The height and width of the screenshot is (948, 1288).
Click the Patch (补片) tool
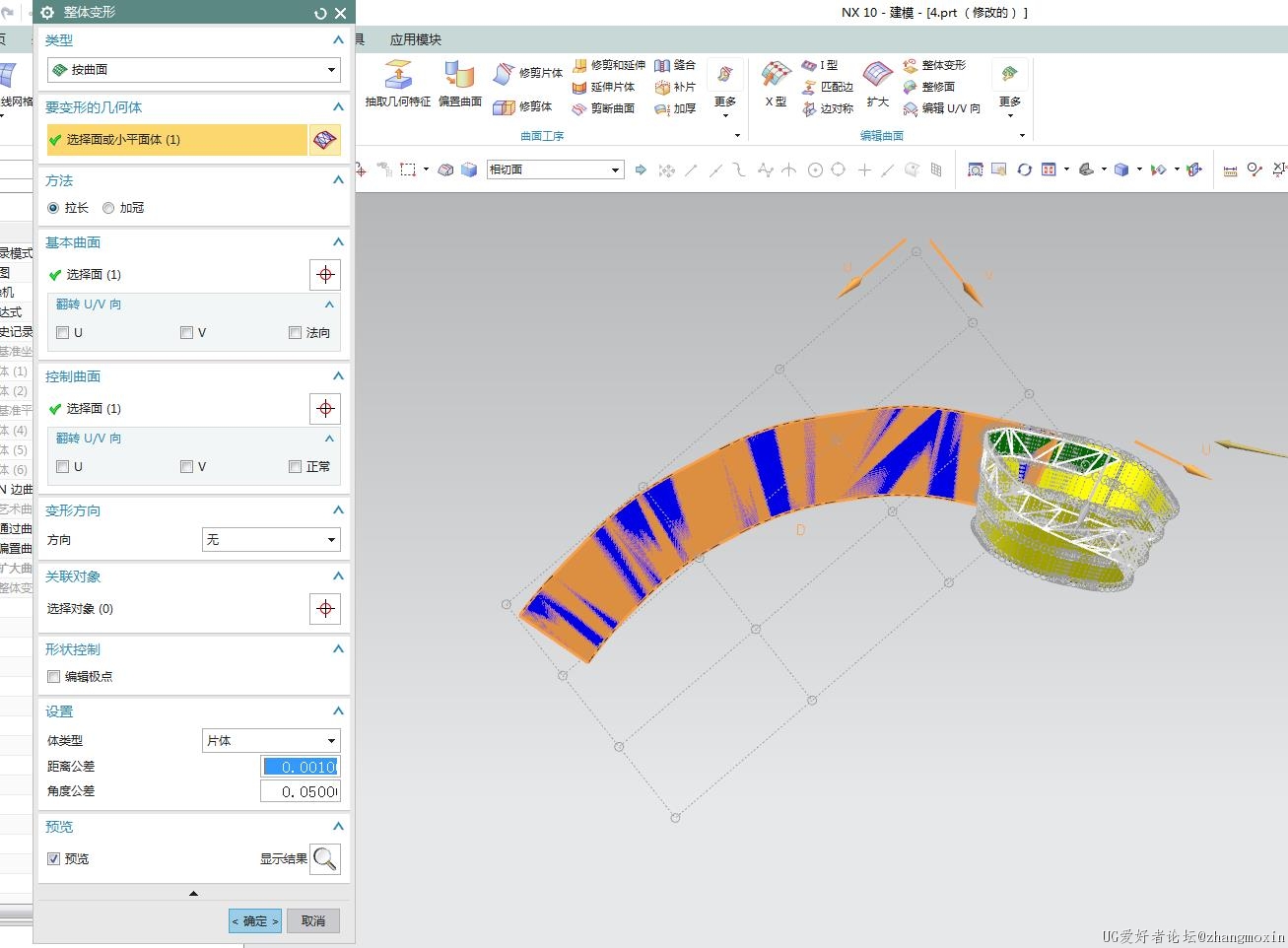[x=675, y=87]
